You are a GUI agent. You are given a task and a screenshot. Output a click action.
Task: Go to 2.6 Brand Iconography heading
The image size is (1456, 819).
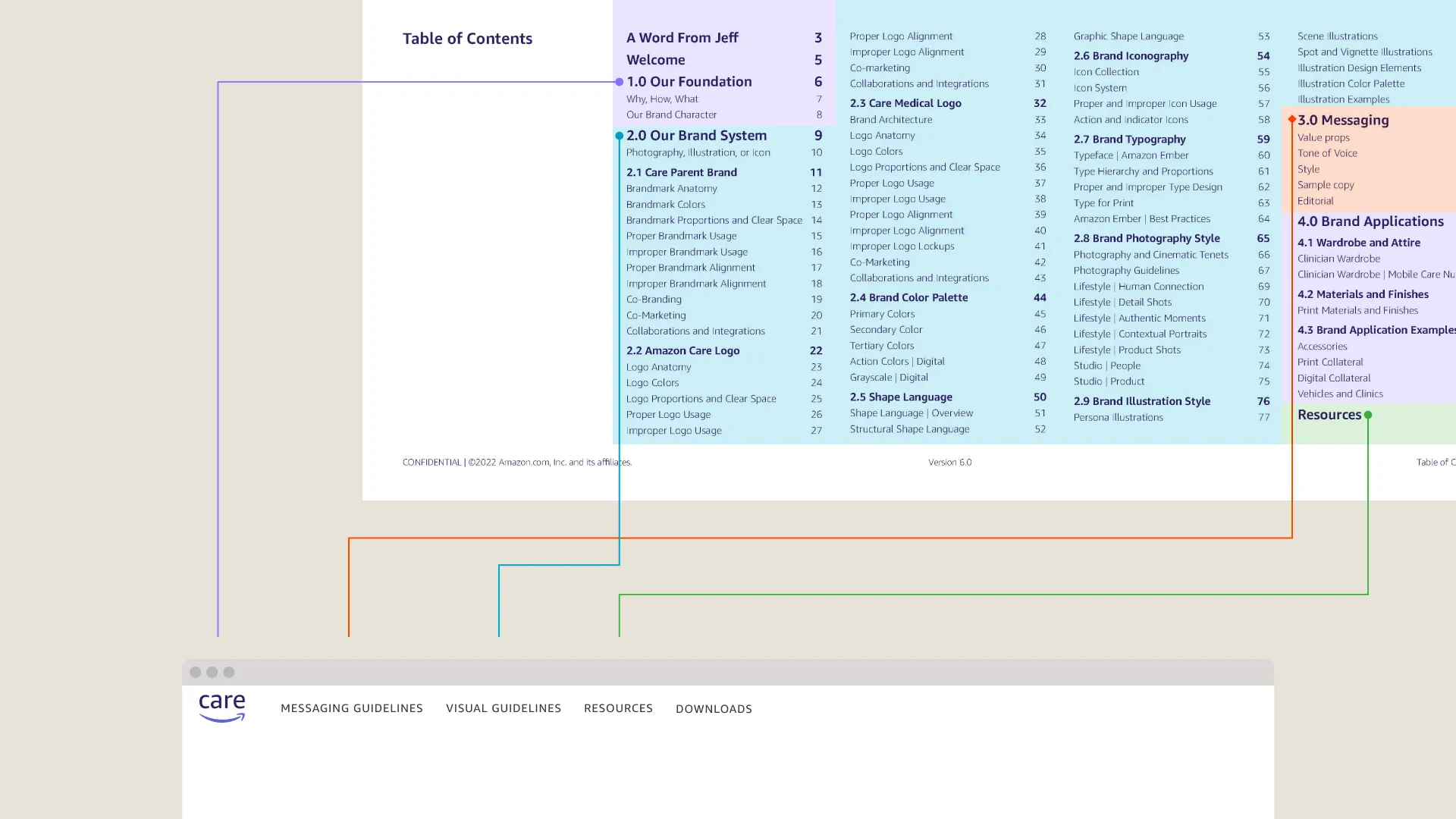[x=1131, y=56]
